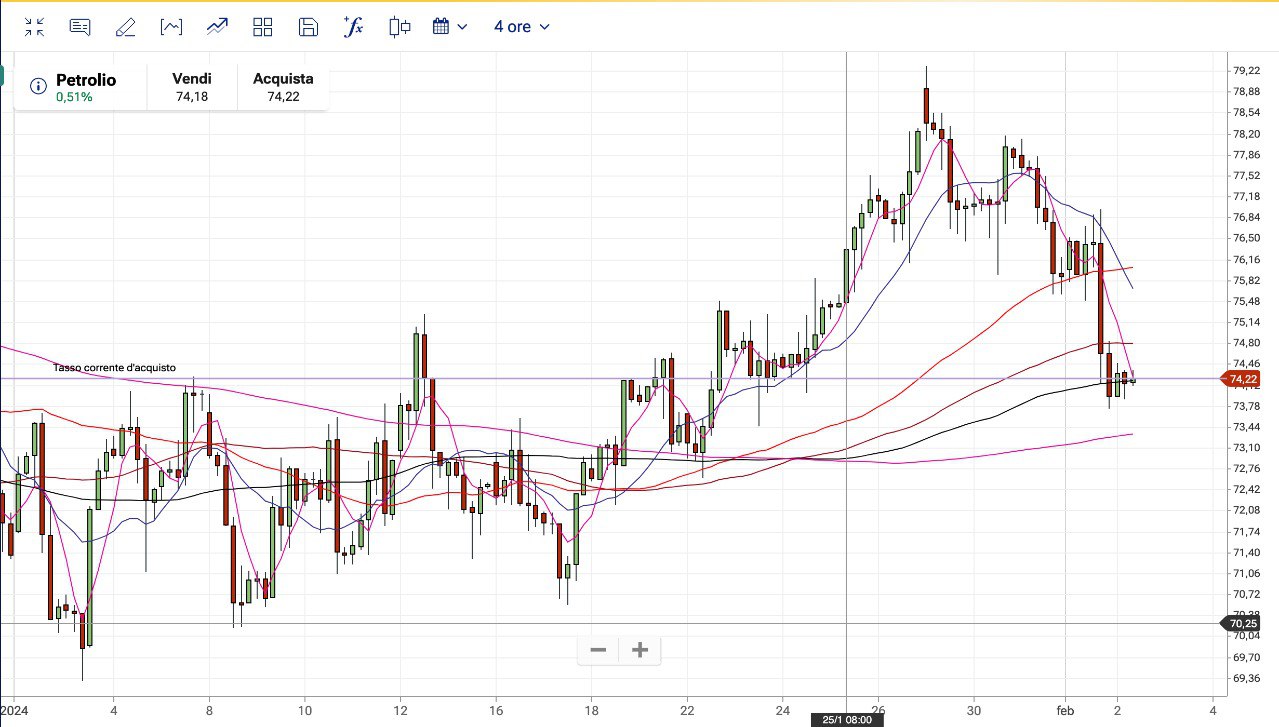Click the 79,22 price axis label
The height and width of the screenshot is (727, 1279).
tap(1246, 70)
